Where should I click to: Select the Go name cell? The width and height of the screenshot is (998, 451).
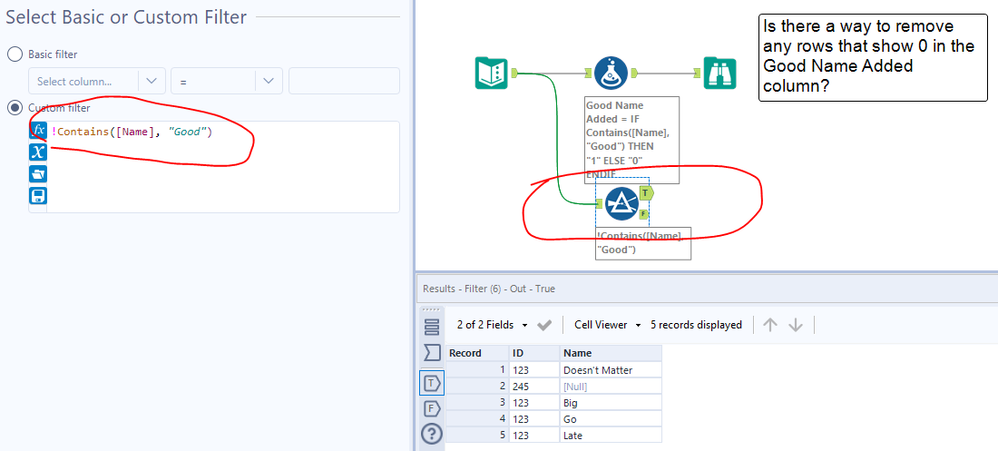click(x=611, y=419)
